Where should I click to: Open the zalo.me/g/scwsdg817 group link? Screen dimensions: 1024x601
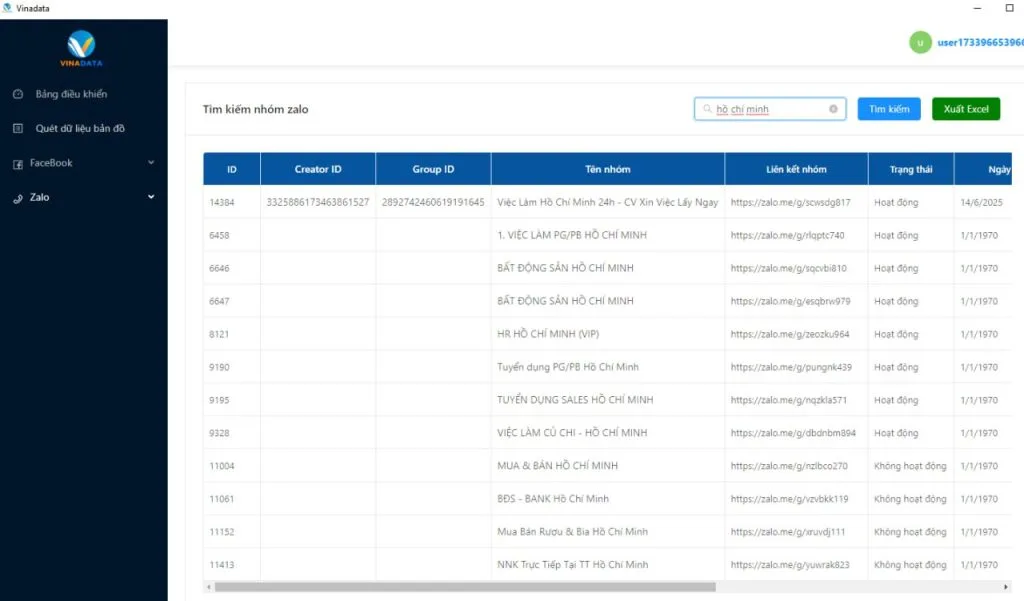click(790, 202)
